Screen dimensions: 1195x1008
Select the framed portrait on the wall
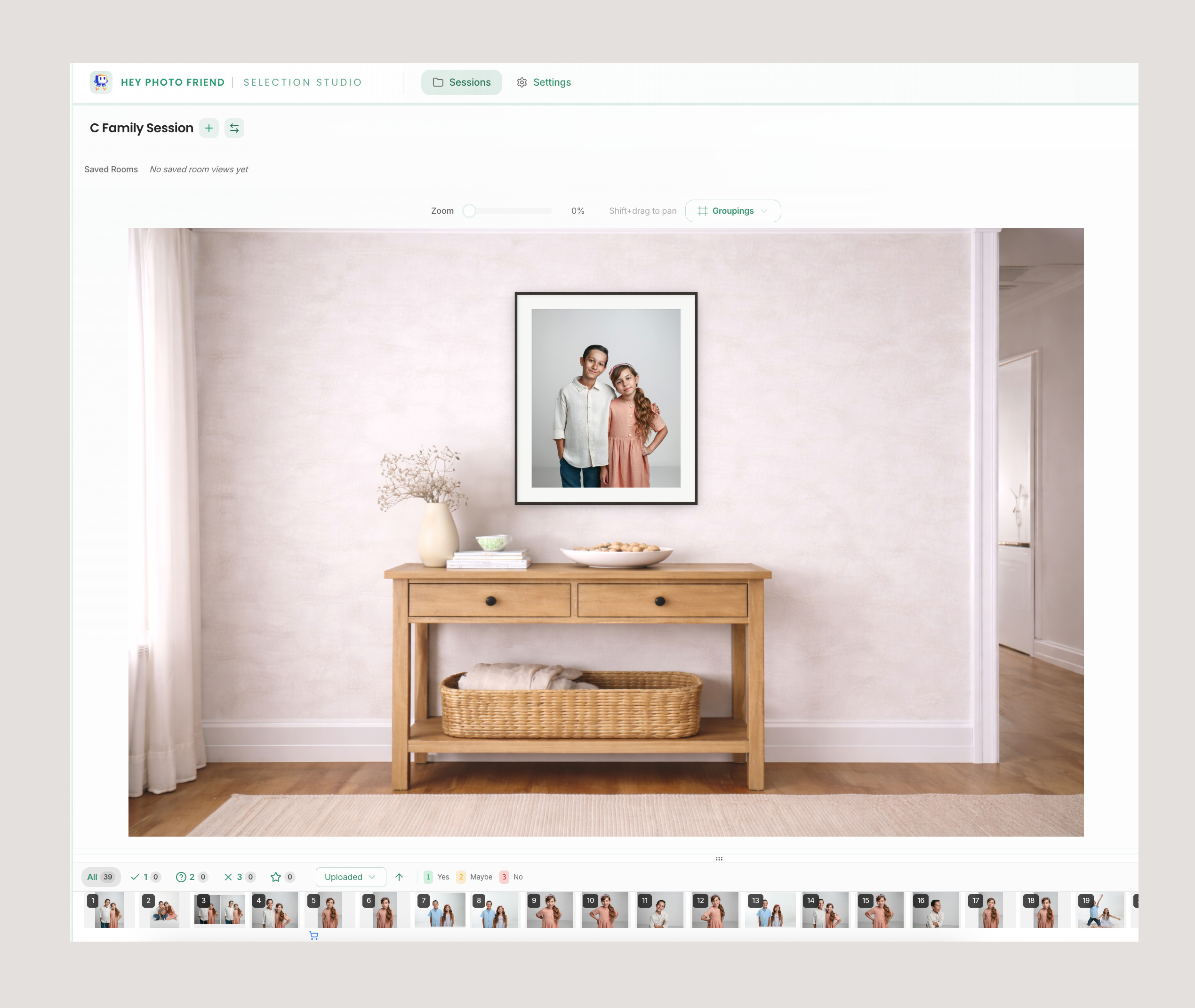[x=605, y=398]
